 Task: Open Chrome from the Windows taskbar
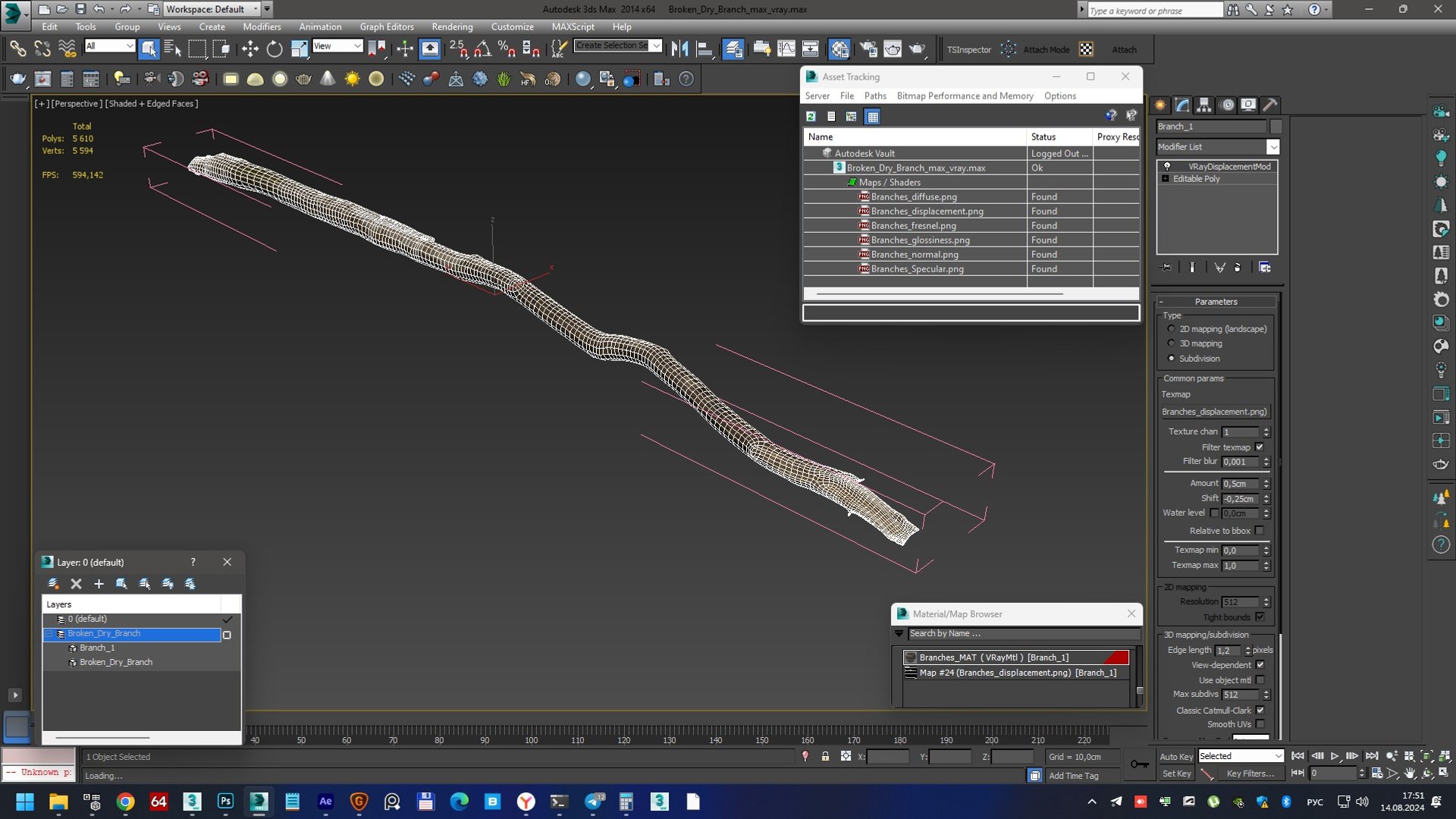125,802
